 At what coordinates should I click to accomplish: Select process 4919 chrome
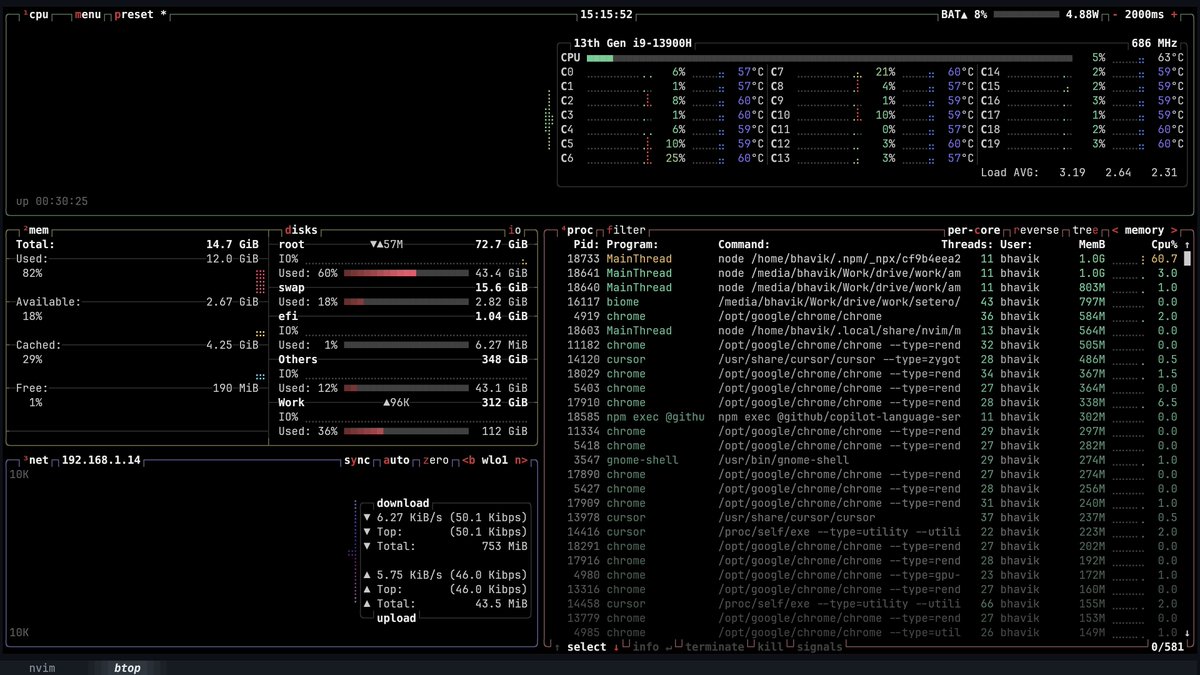tap(867, 316)
